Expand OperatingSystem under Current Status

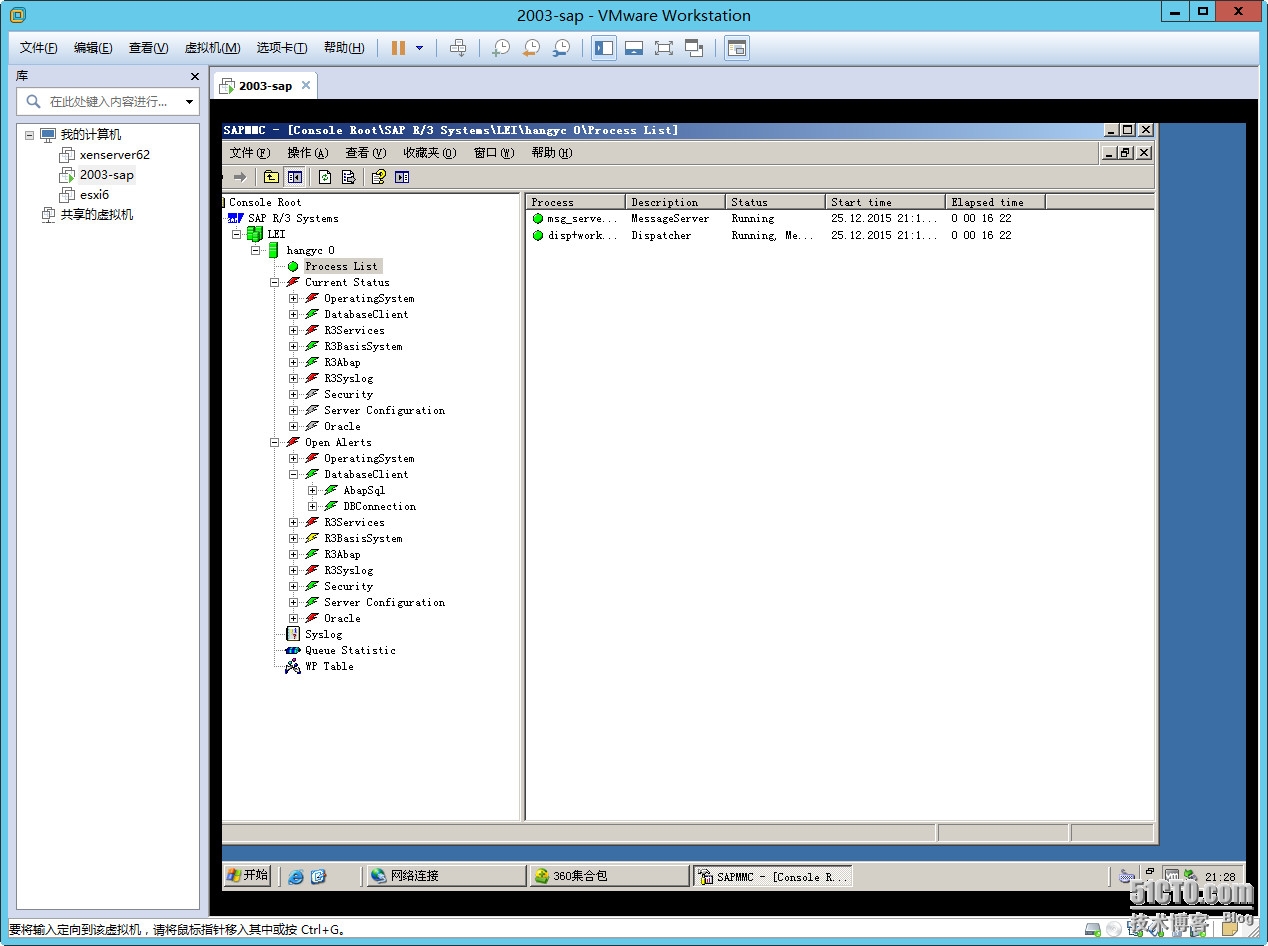294,298
